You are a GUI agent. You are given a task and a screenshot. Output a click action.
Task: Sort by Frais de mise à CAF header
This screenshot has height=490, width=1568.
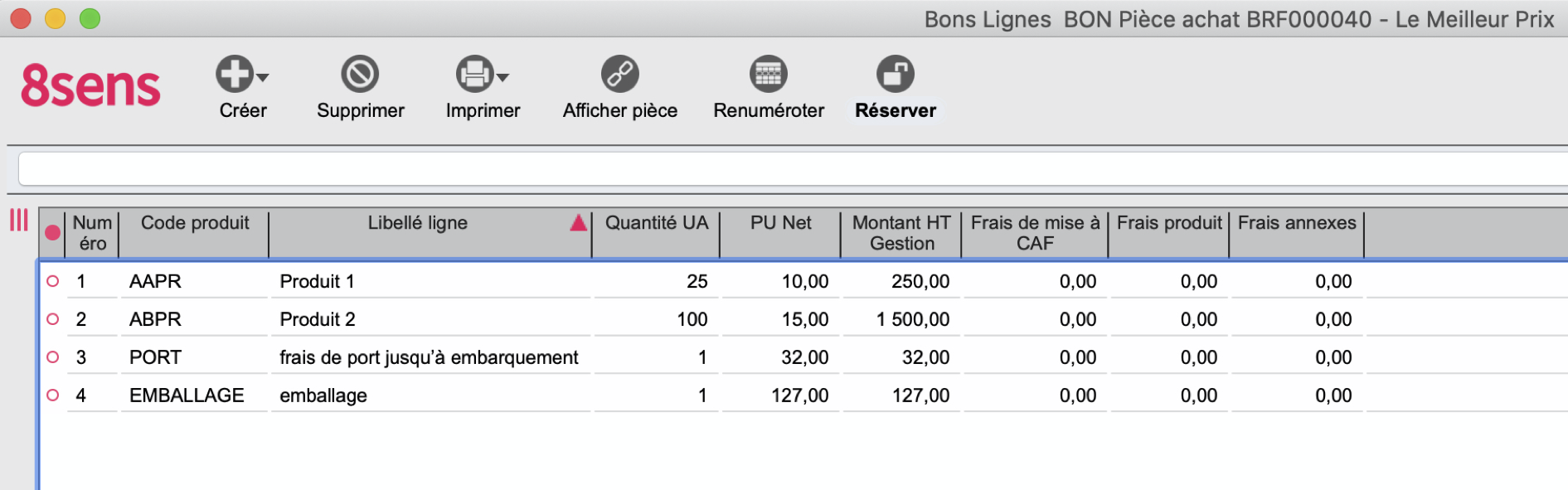1035,233
